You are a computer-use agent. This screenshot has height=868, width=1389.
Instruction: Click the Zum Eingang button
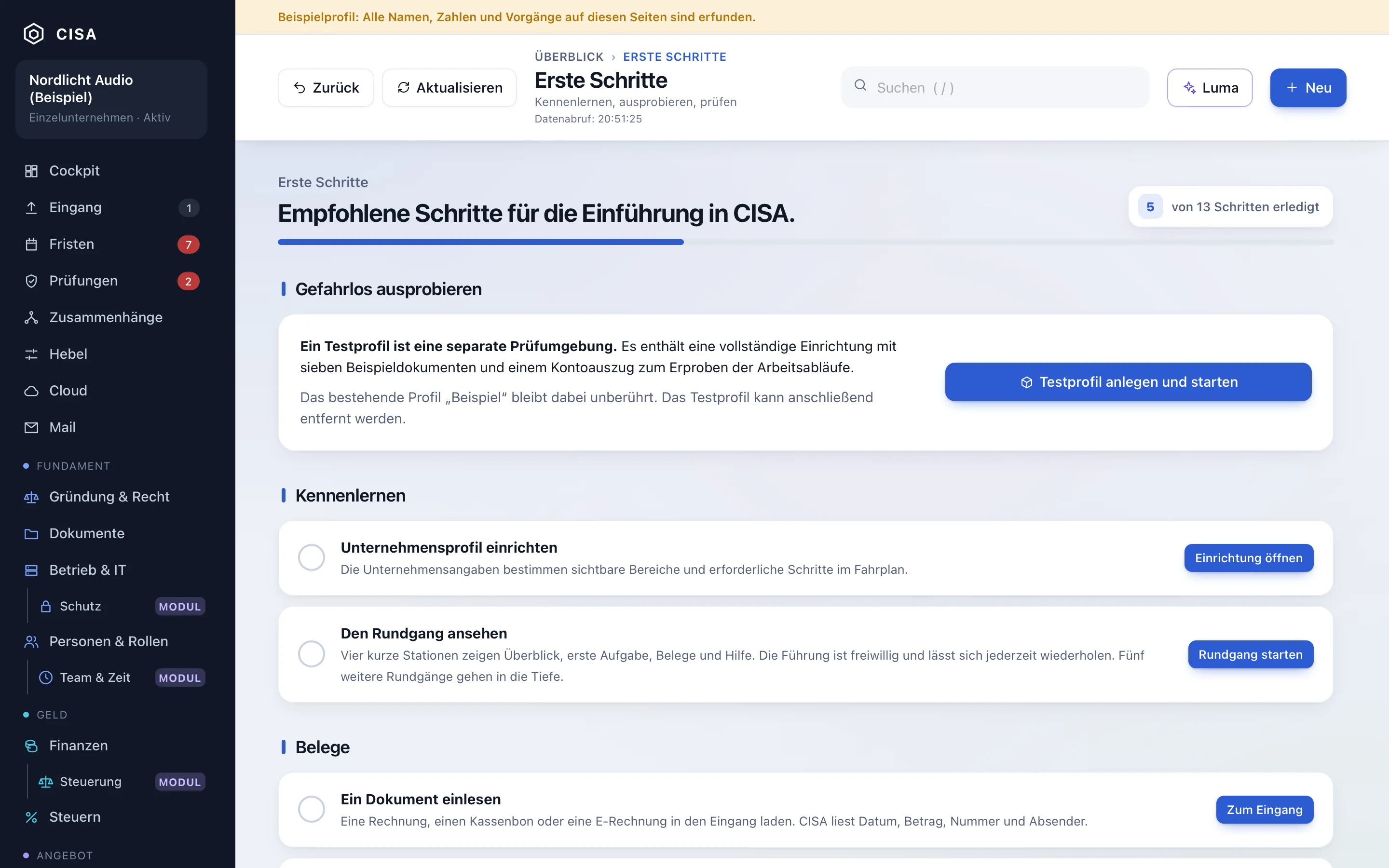click(1265, 810)
